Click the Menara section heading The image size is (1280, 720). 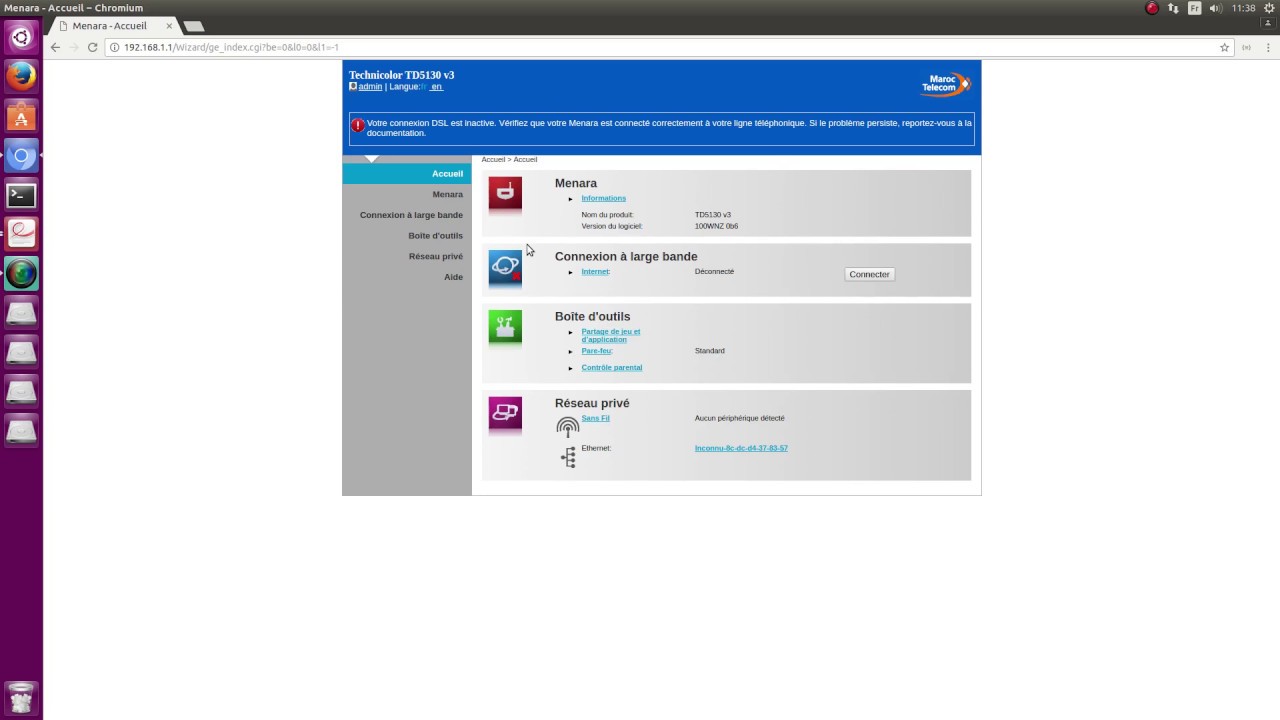click(576, 183)
